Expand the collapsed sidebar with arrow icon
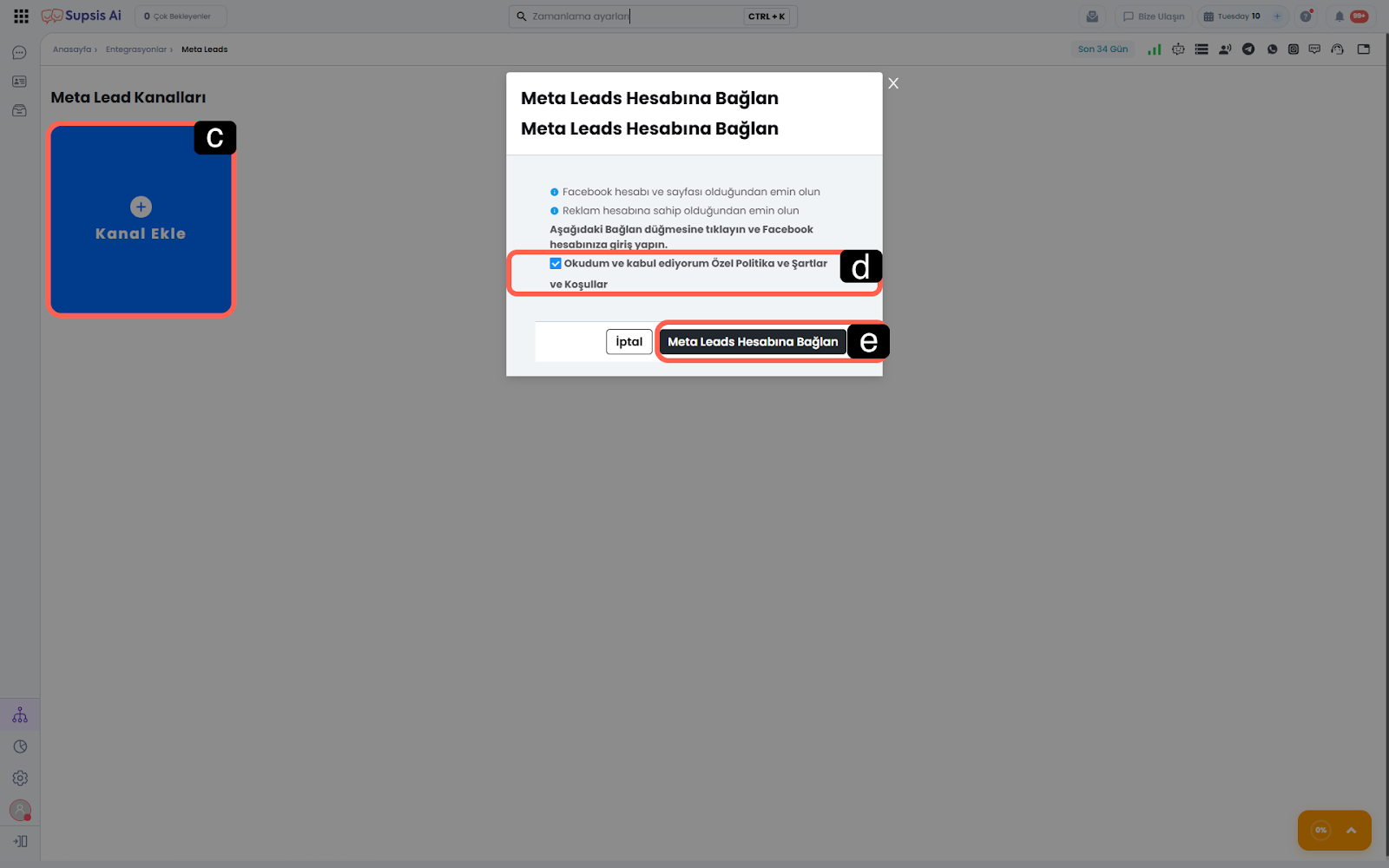Screen dimensions: 1389x868 [20, 841]
